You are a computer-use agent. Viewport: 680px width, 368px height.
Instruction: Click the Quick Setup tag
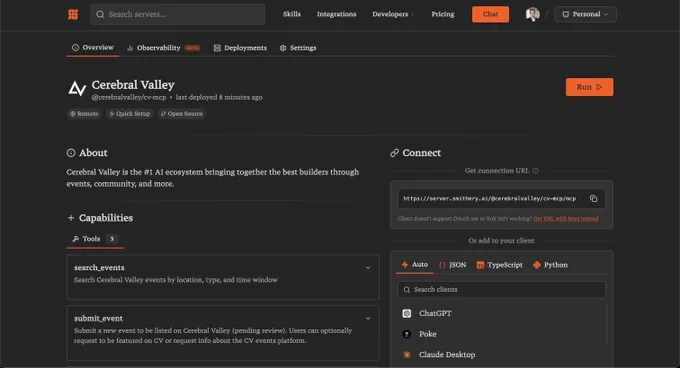pyautogui.click(x=129, y=114)
